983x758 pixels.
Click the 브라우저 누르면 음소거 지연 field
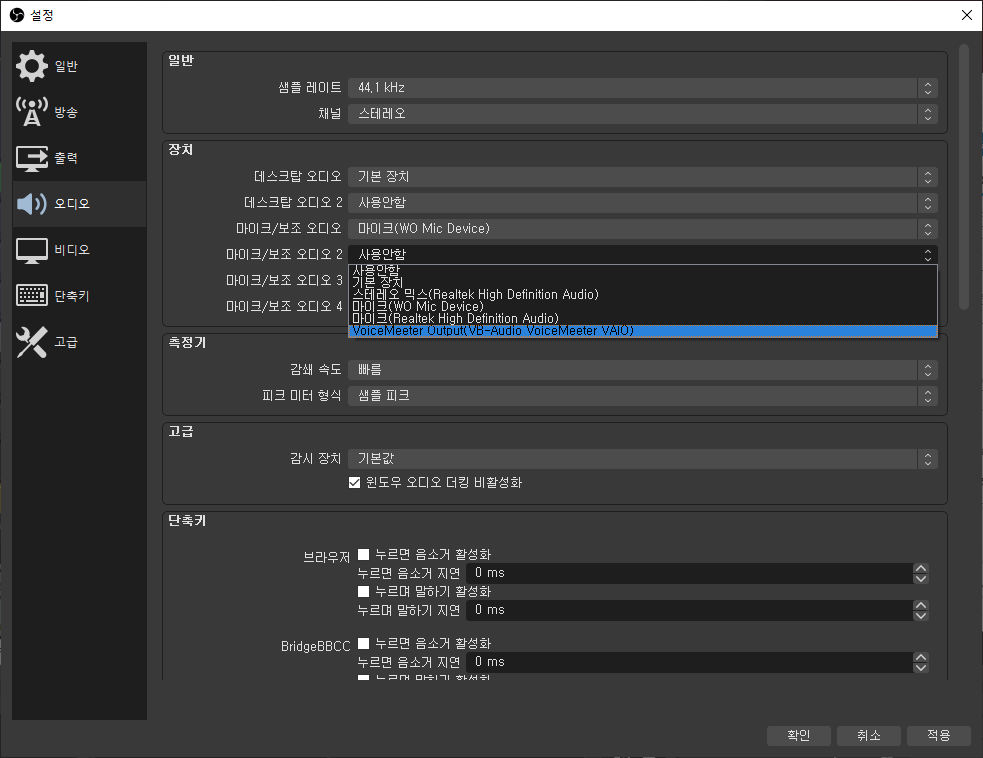click(690, 573)
